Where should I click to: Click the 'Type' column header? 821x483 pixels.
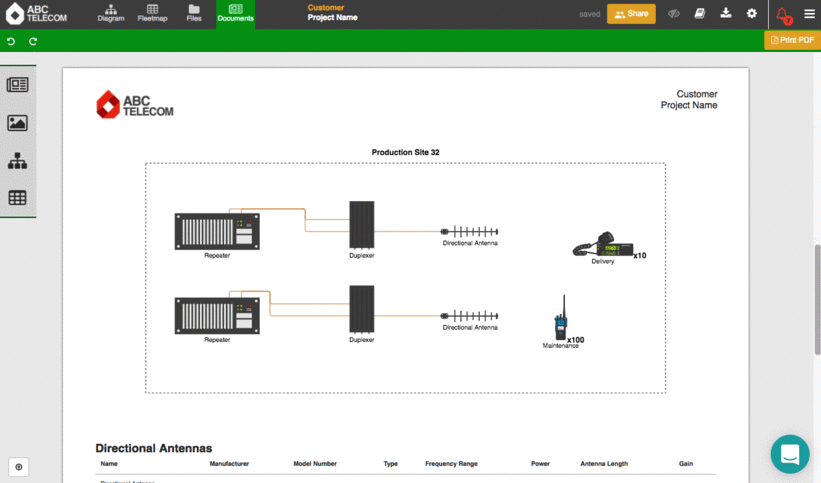pyautogui.click(x=391, y=464)
